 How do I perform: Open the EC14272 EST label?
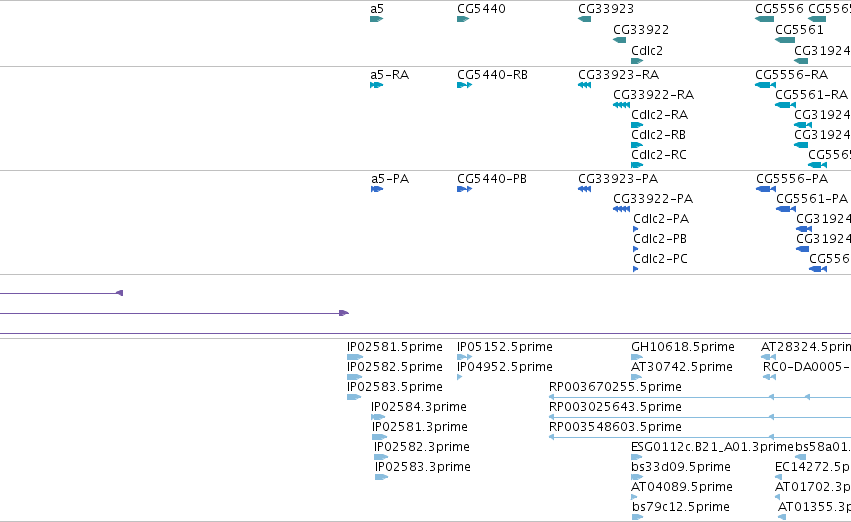click(x=812, y=468)
